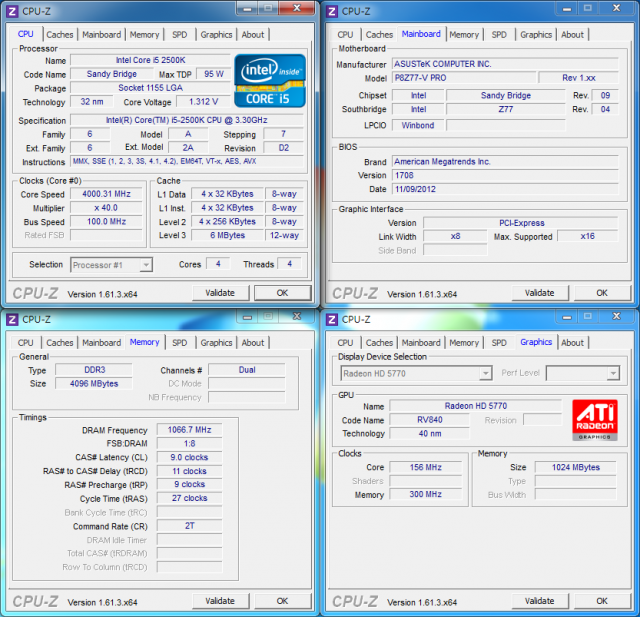Select the About tab in the Memory window

pyautogui.click(x=253, y=343)
